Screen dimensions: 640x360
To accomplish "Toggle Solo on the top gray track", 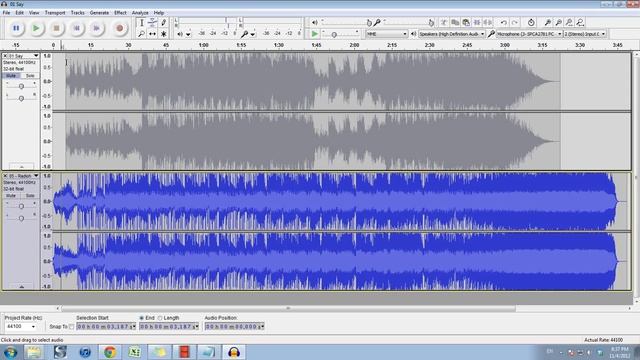I will coord(30,76).
